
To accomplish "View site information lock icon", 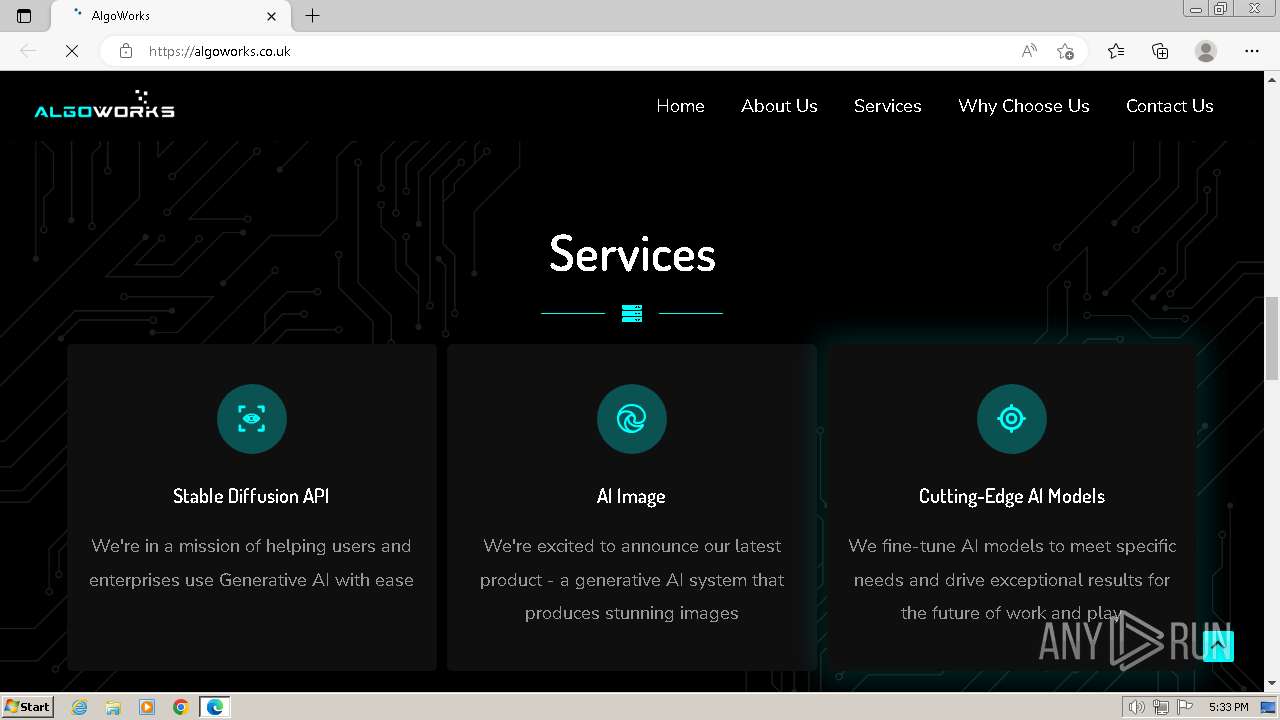I will coord(126,51).
